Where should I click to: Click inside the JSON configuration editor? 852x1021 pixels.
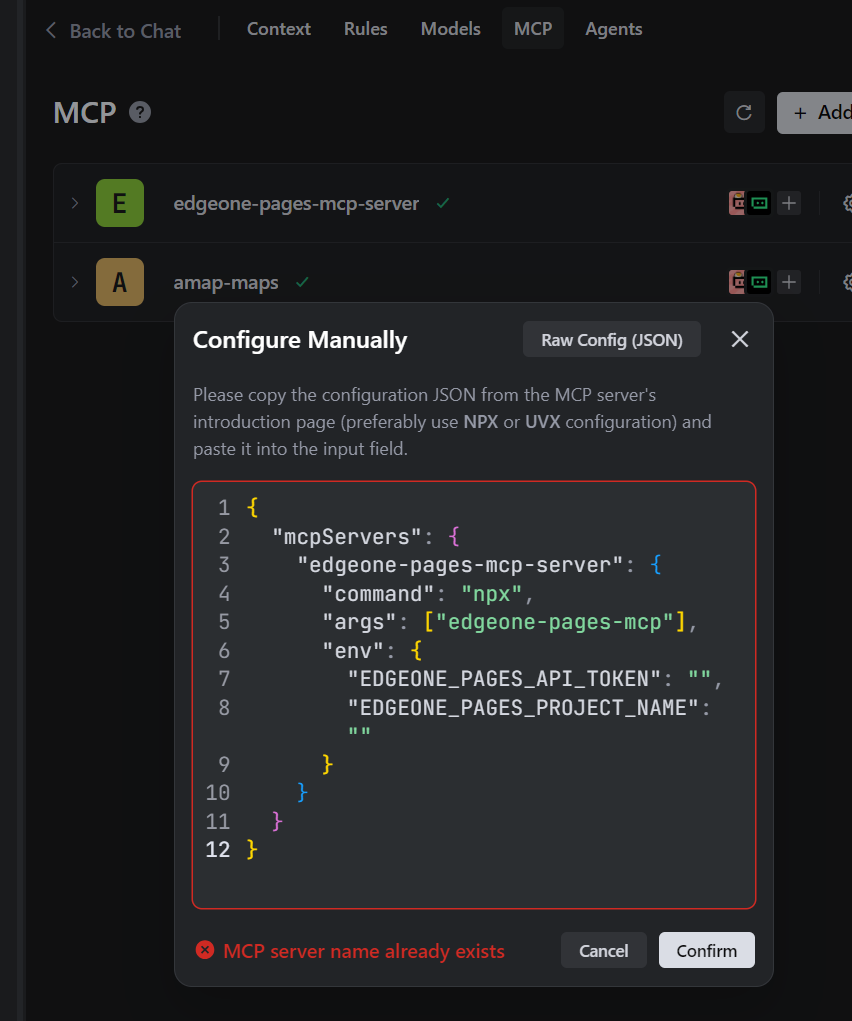(474, 695)
